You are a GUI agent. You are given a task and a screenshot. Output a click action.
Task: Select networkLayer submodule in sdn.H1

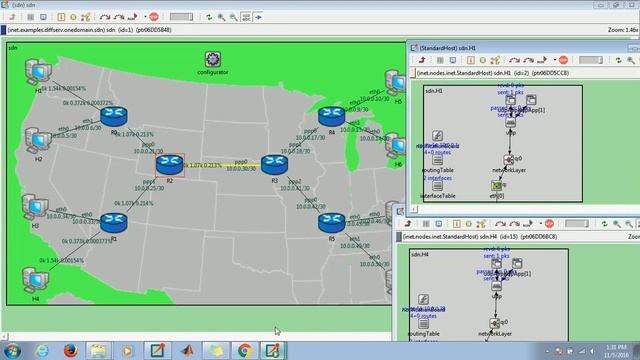pyautogui.click(x=509, y=160)
